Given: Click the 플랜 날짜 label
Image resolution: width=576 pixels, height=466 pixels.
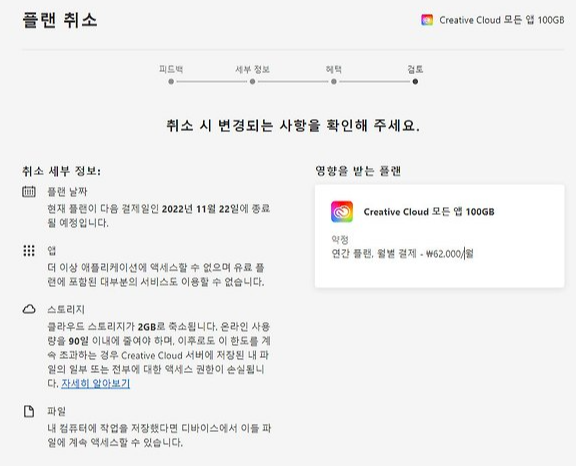Looking at the screenshot, I should (x=67, y=191).
